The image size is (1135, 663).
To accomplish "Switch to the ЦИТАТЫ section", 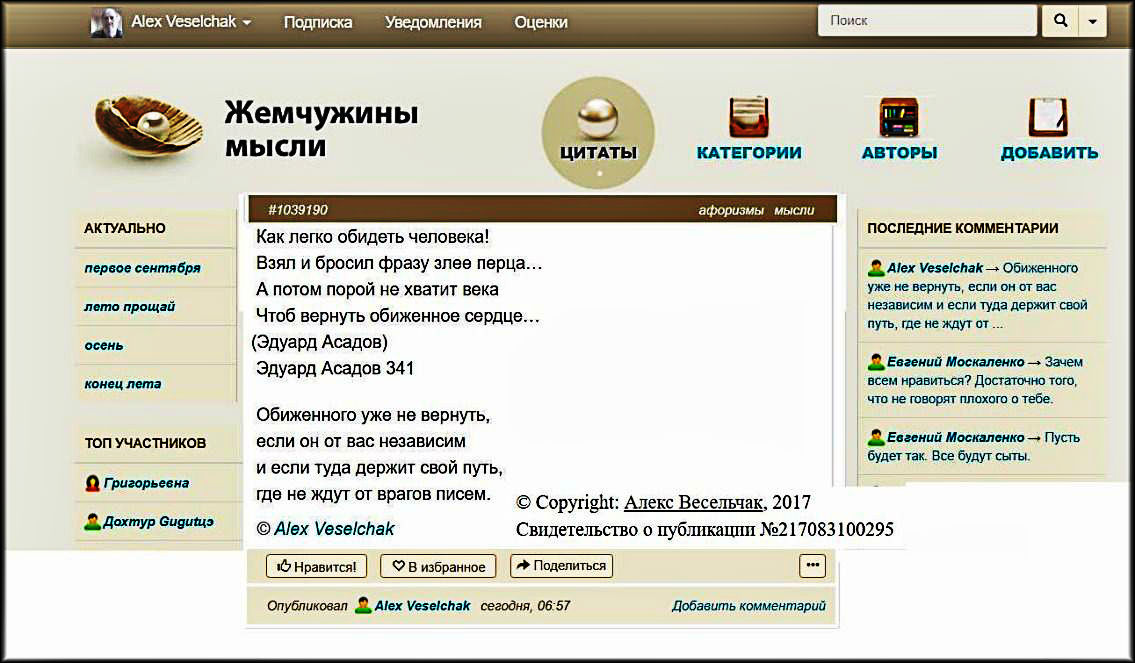I will (x=598, y=152).
